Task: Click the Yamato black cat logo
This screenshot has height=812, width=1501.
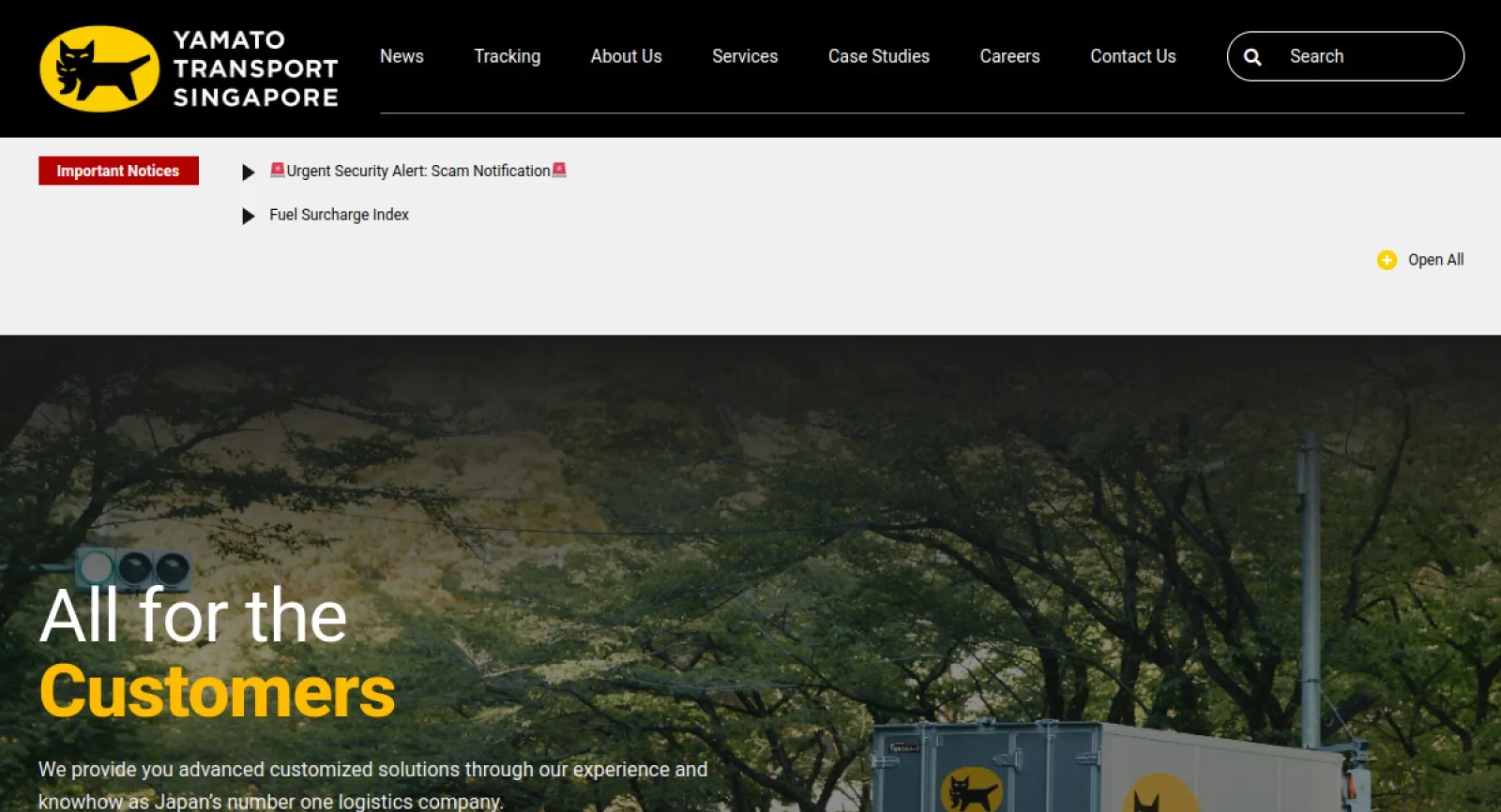Action: pos(99,68)
